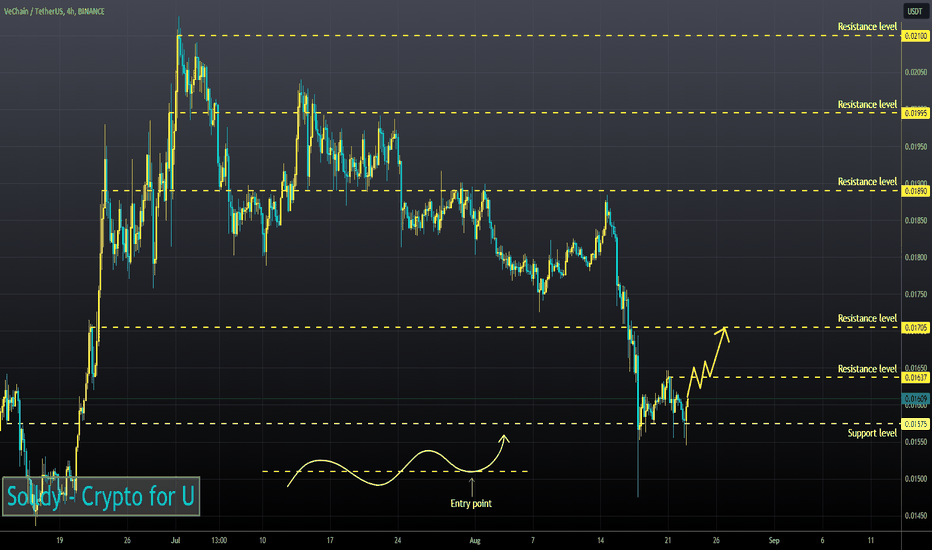Select Resistance level text above 0.01995 line

pos(867,105)
